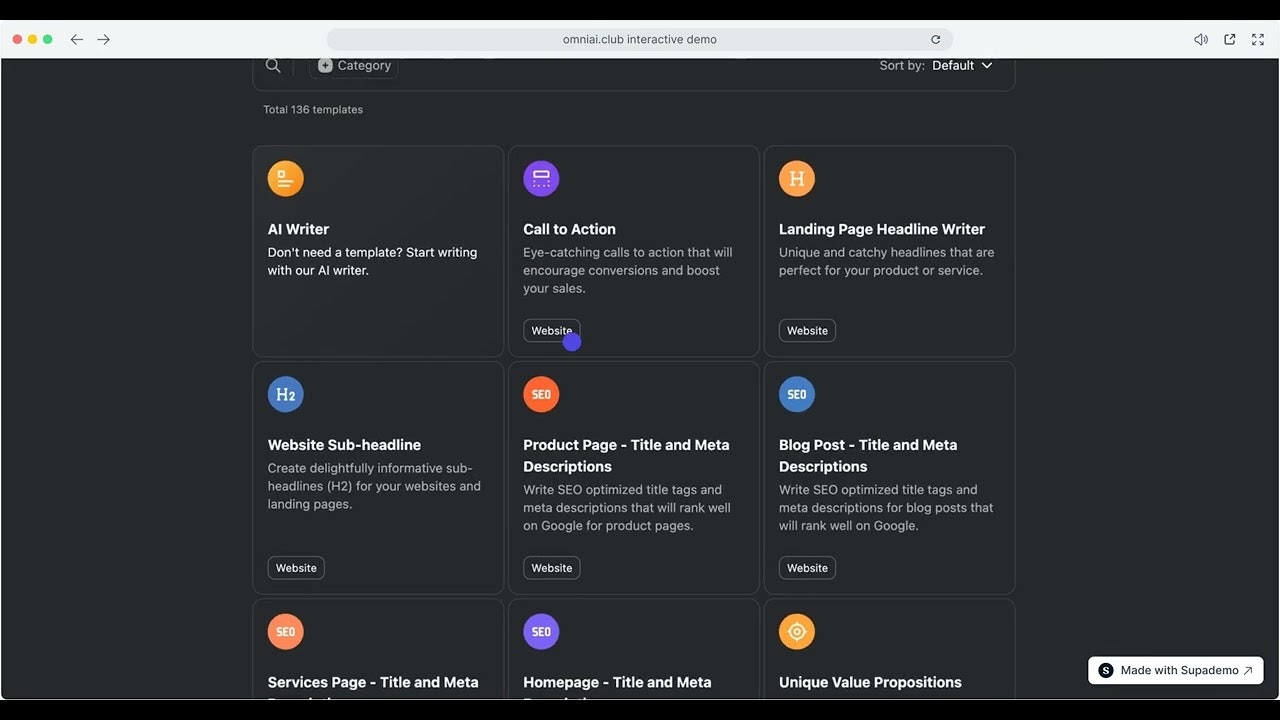Click the Blog Post SEO icon
The image size is (1280, 720).
(797, 394)
